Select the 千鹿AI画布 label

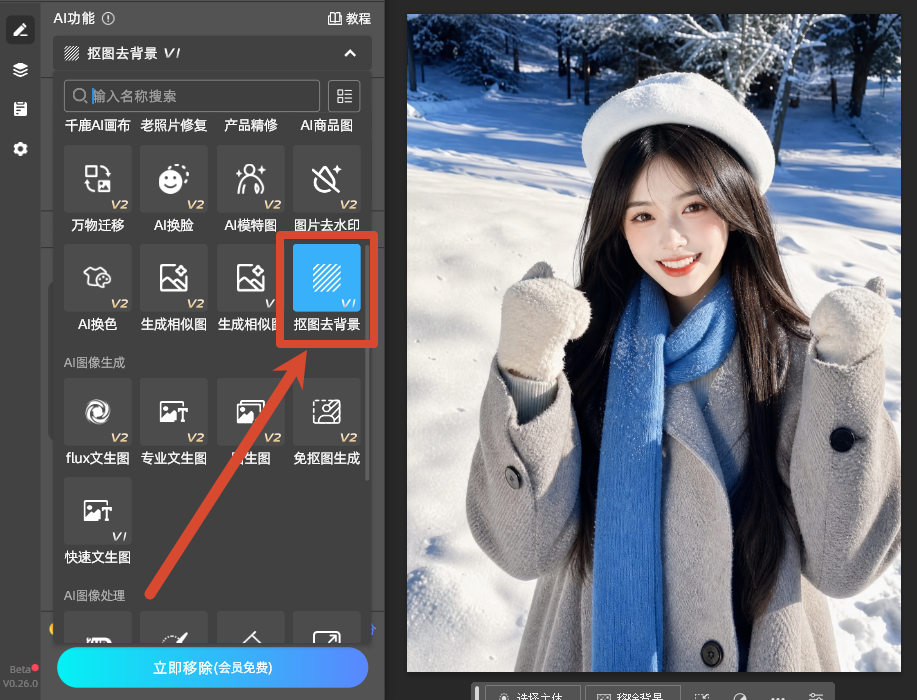pos(97,126)
